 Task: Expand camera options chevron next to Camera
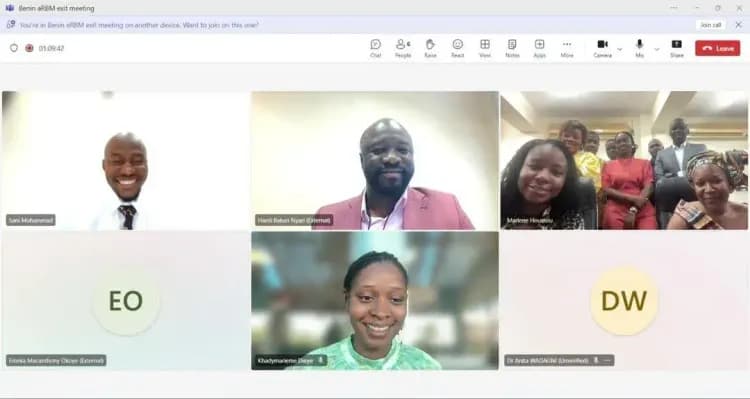coord(620,49)
